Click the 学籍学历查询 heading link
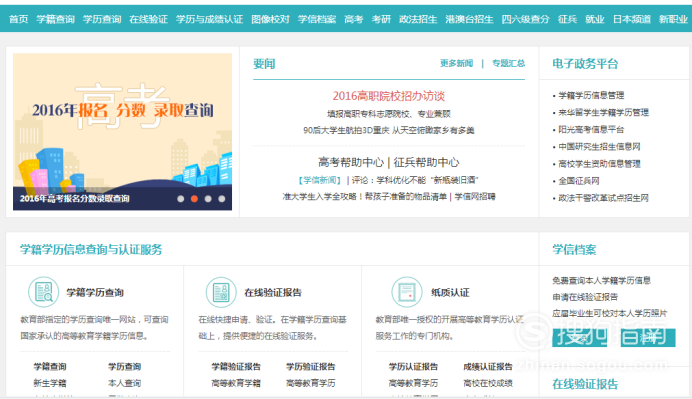Viewport: 692px width, 399px height. [95, 293]
